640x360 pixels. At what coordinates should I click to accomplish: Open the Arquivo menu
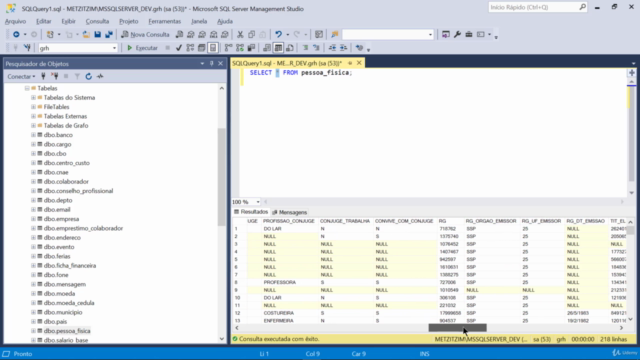[16, 21]
